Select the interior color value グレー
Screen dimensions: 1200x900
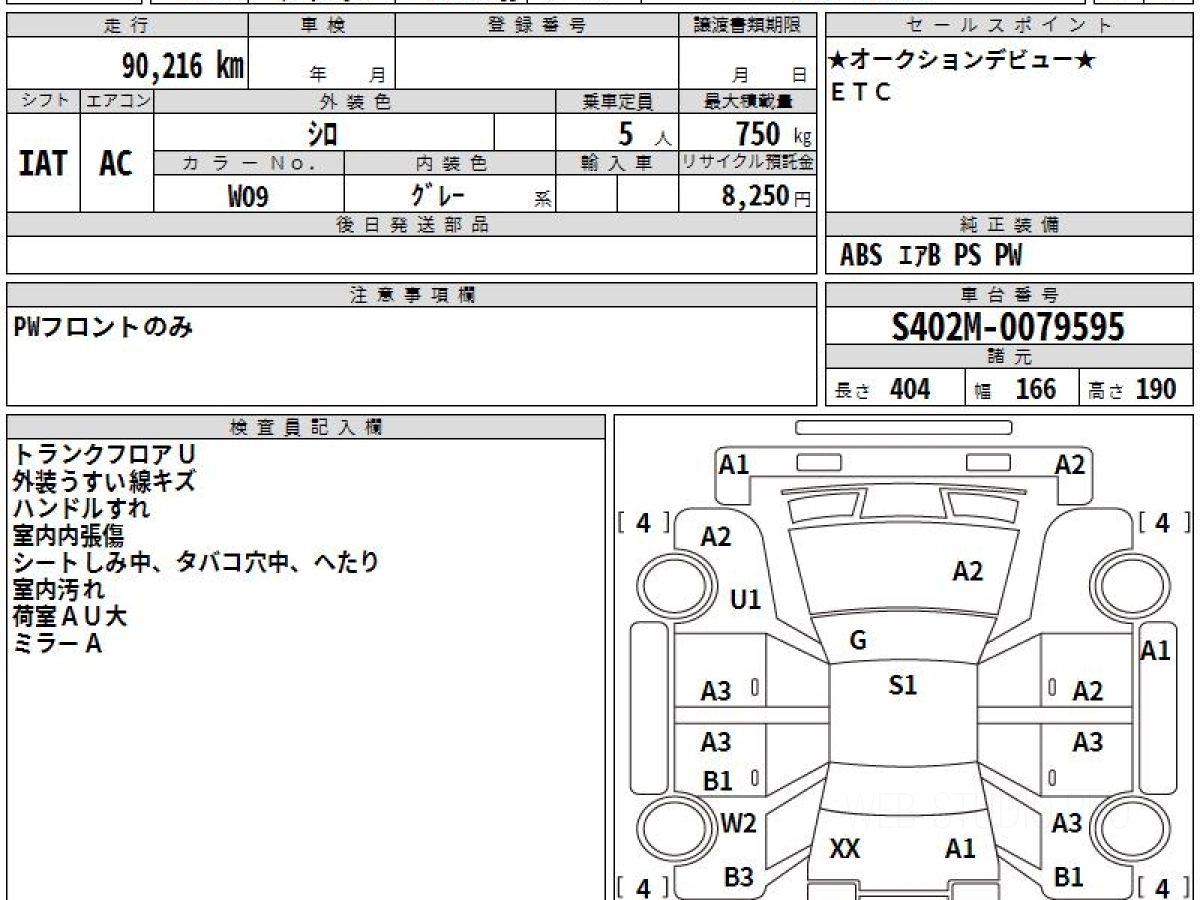(438, 193)
